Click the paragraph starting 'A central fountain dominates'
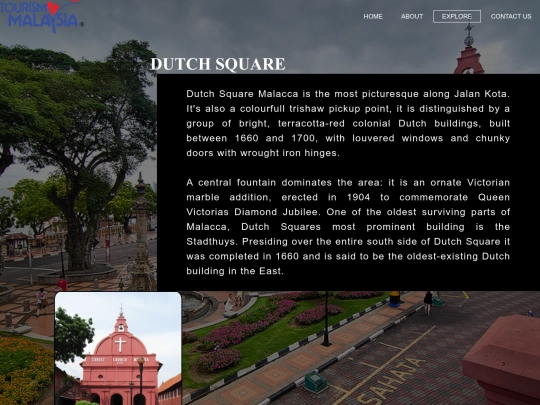The width and height of the screenshot is (540, 405). point(348,227)
